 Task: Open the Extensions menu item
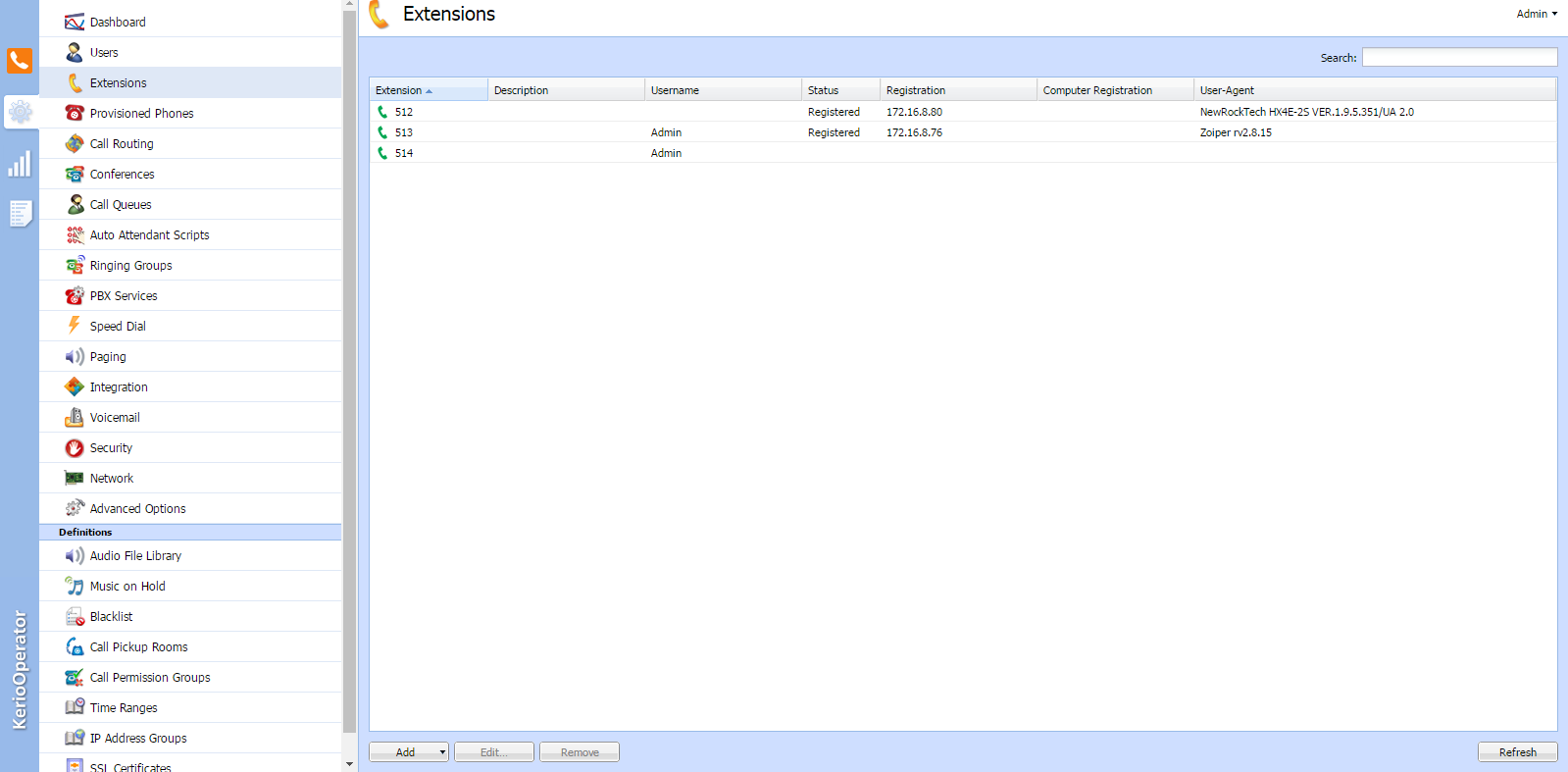190,82
